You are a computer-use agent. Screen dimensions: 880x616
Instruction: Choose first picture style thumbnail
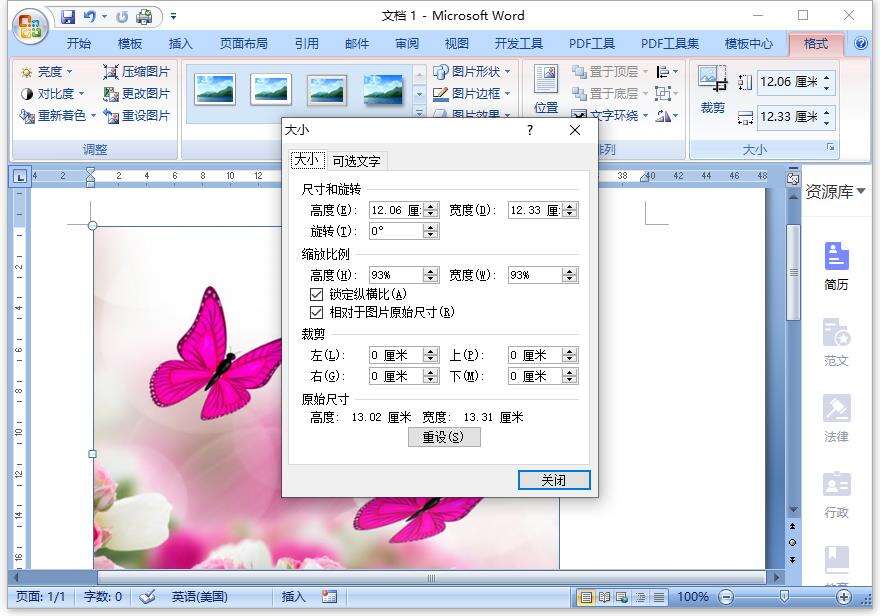click(x=214, y=89)
